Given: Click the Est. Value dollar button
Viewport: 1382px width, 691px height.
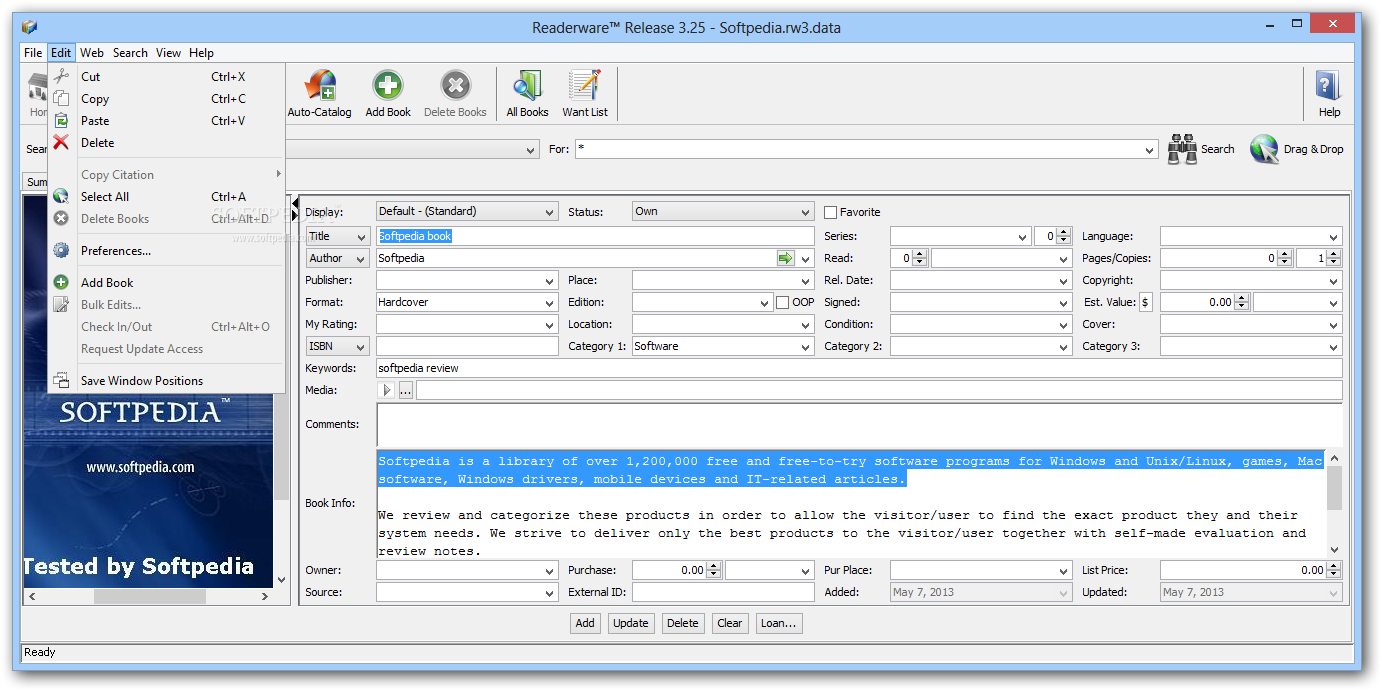Looking at the screenshot, I should click(1145, 302).
